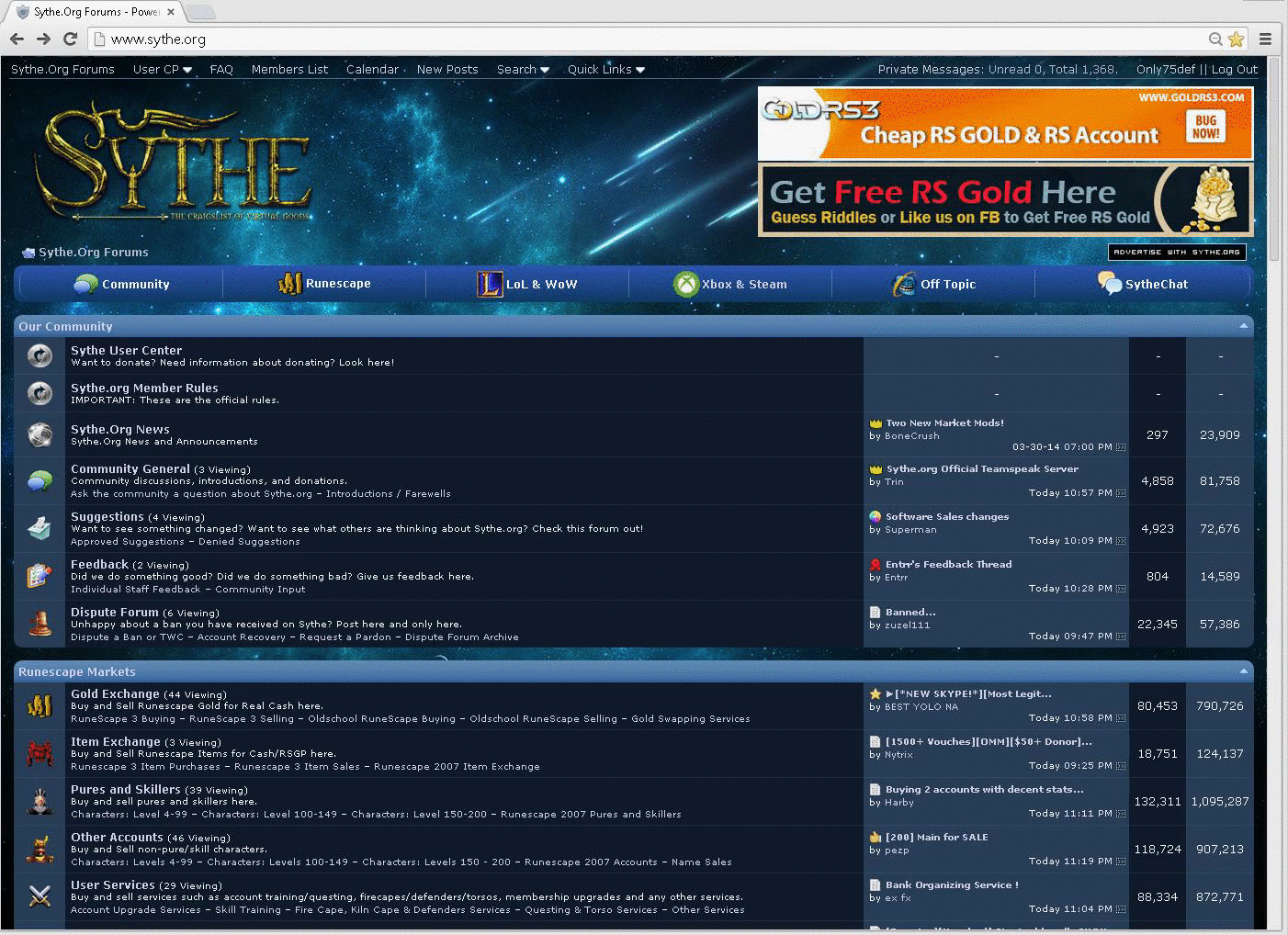Click the User Services crossed swords icon

coord(40,896)
